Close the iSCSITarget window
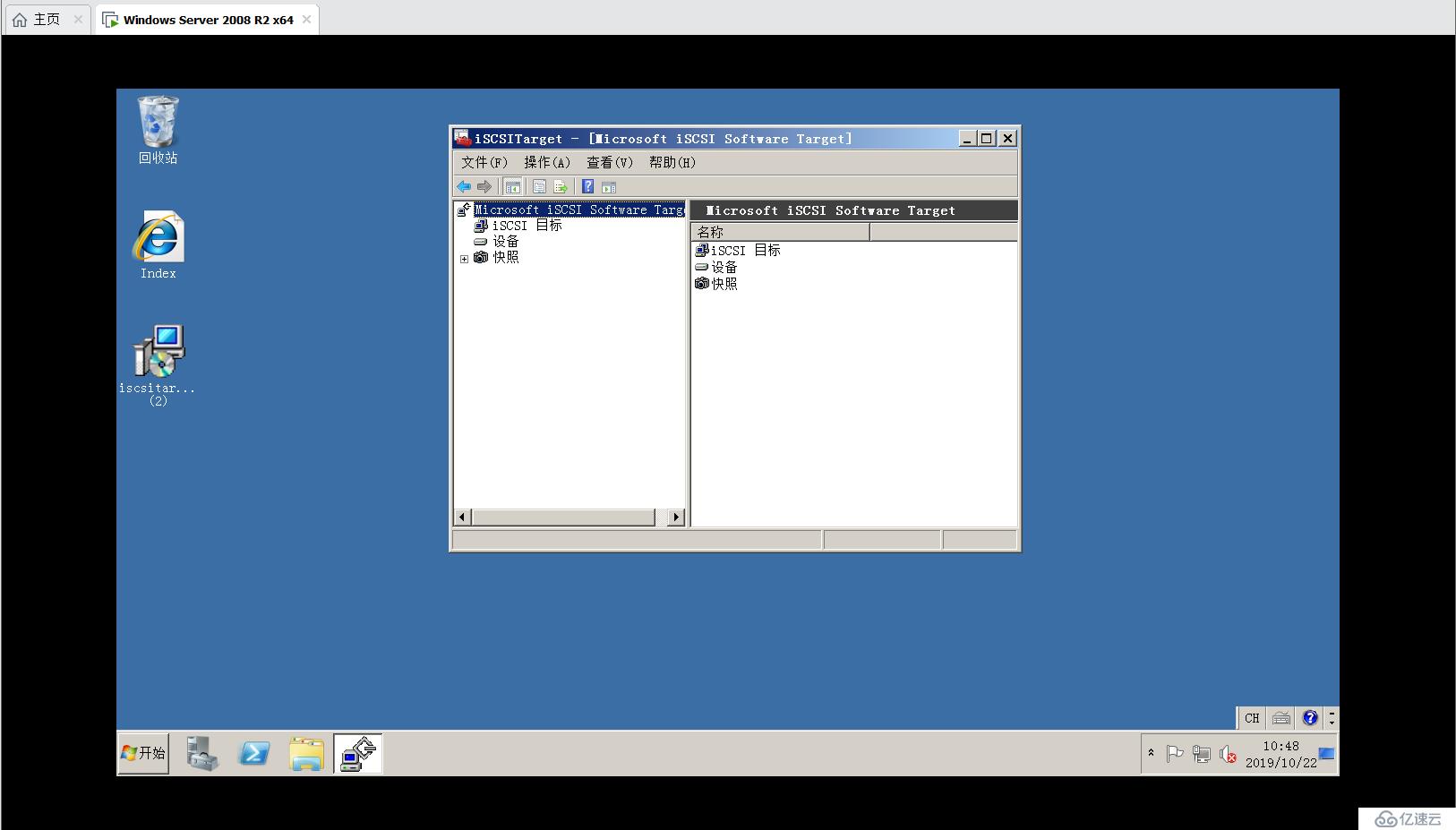Screen dimensions: 1456x830 (x=1007, y=138)
